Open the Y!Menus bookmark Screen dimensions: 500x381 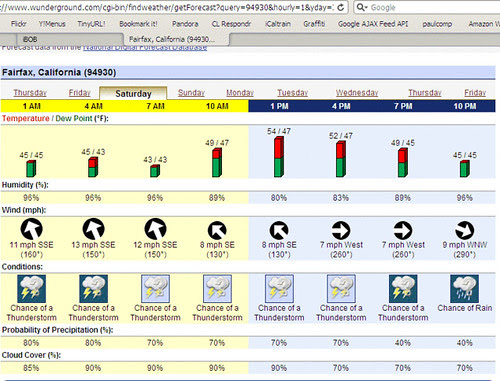coord(52,24)
